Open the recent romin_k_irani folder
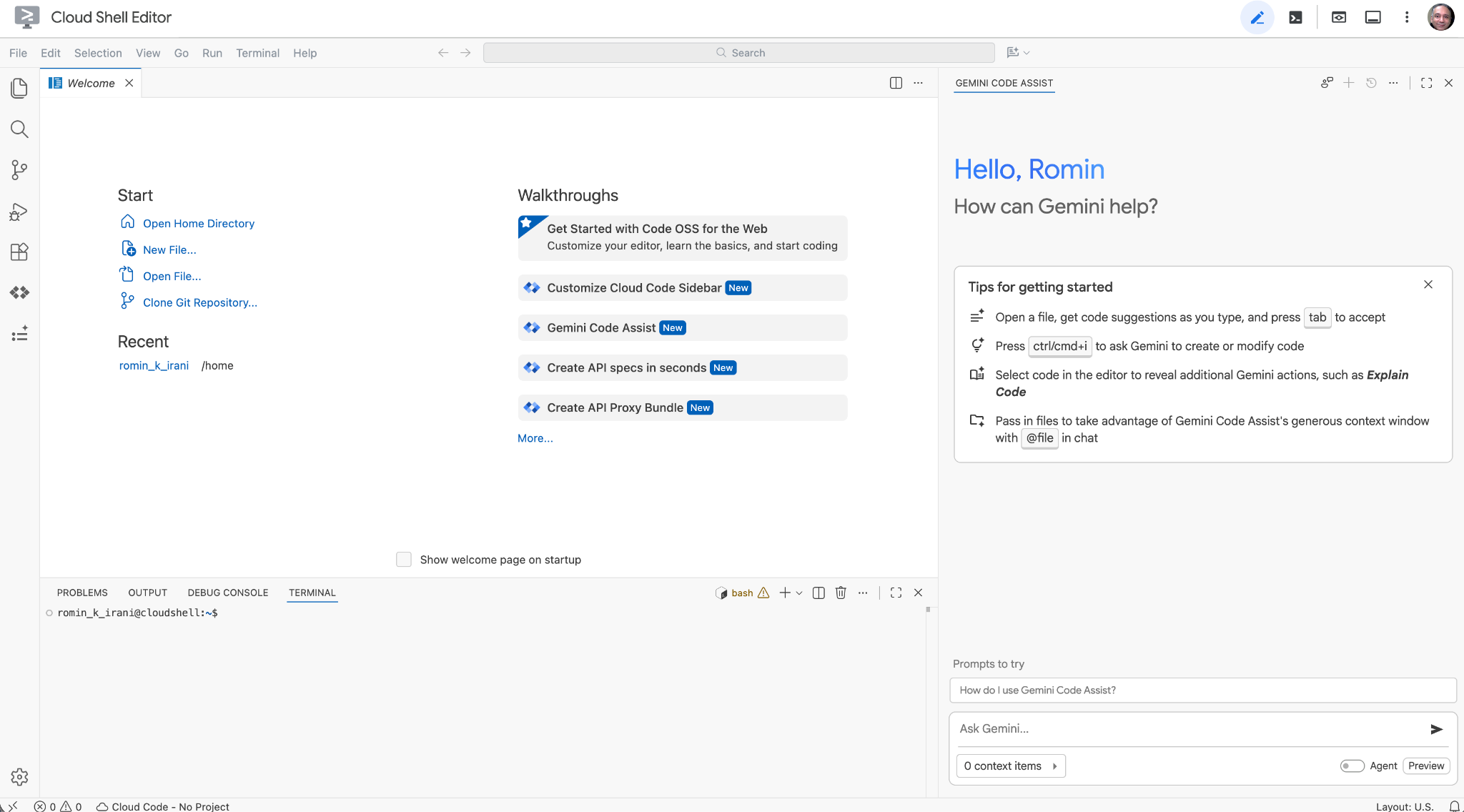 click(x=154, y=366)
